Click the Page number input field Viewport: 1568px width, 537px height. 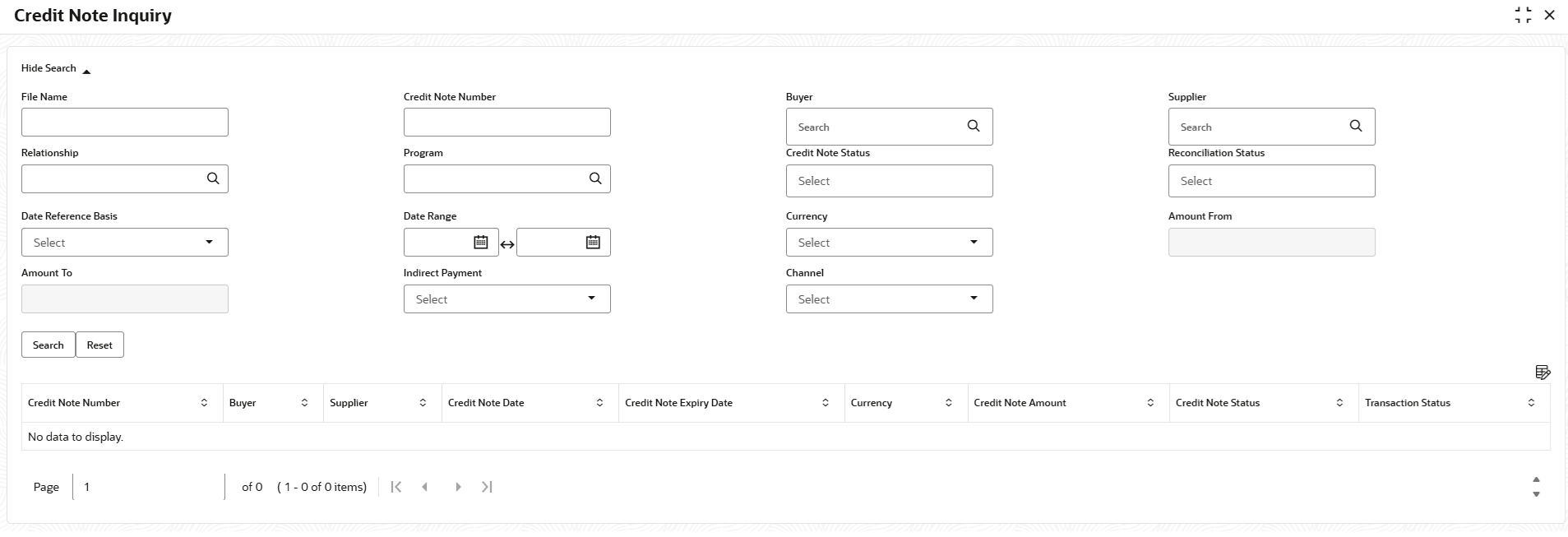click(x=148, y=487)
